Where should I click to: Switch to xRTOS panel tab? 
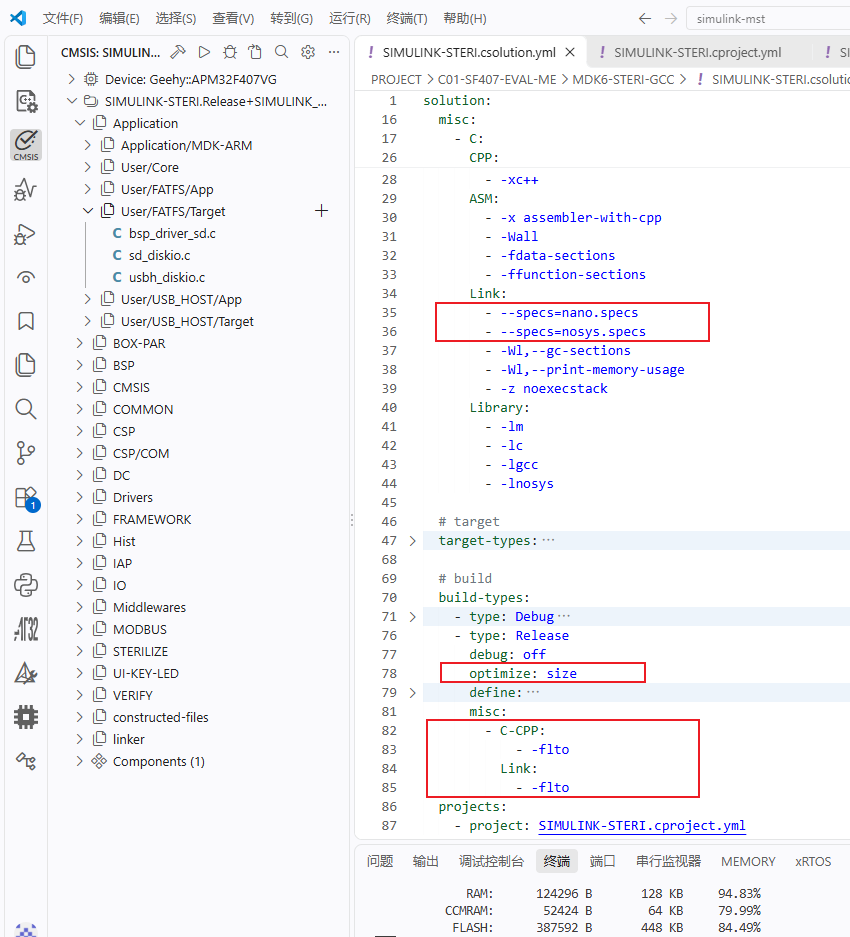pyautogui.click(x=813, y=861)
